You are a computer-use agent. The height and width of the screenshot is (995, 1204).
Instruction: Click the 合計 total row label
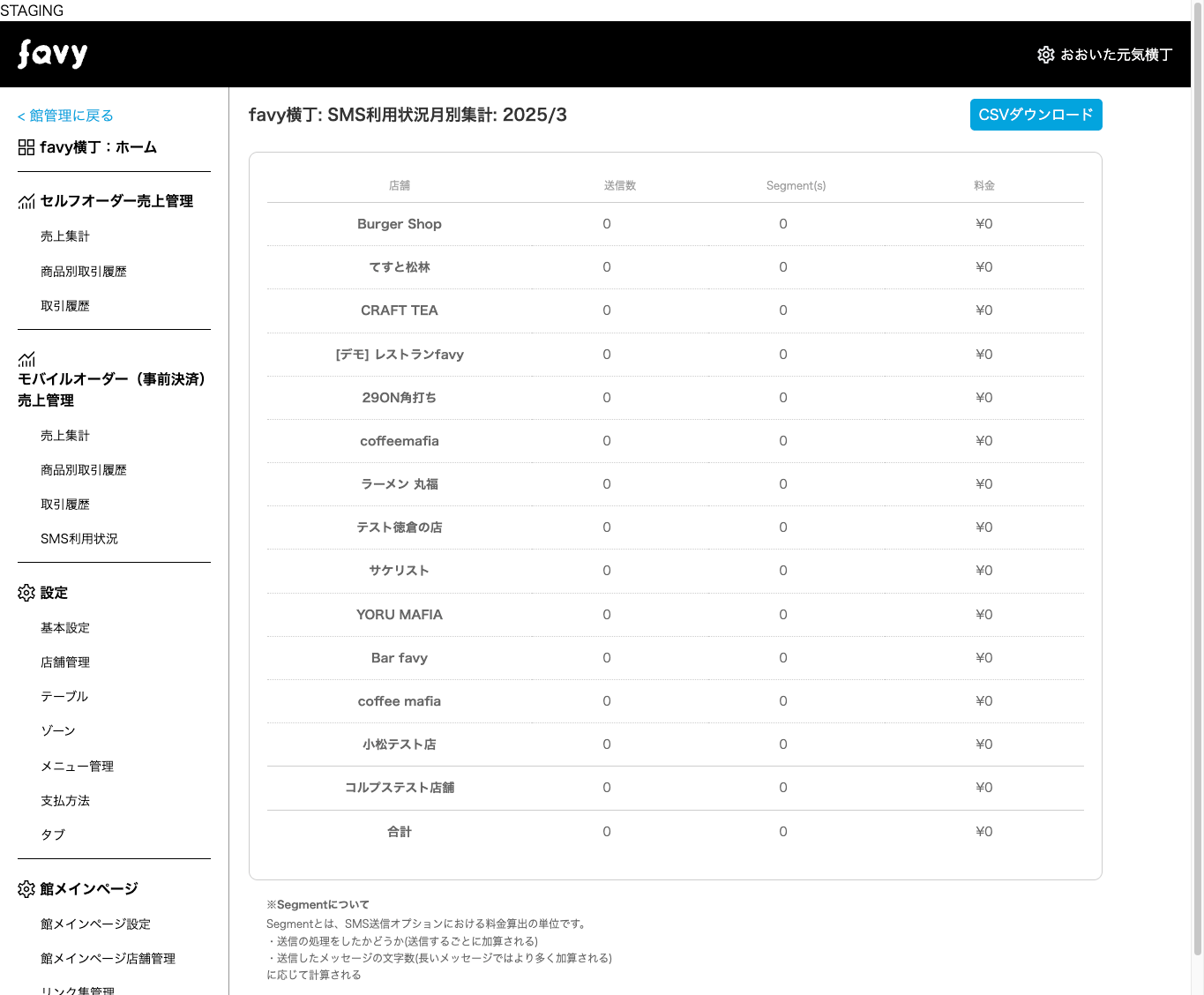coord(400,832)
